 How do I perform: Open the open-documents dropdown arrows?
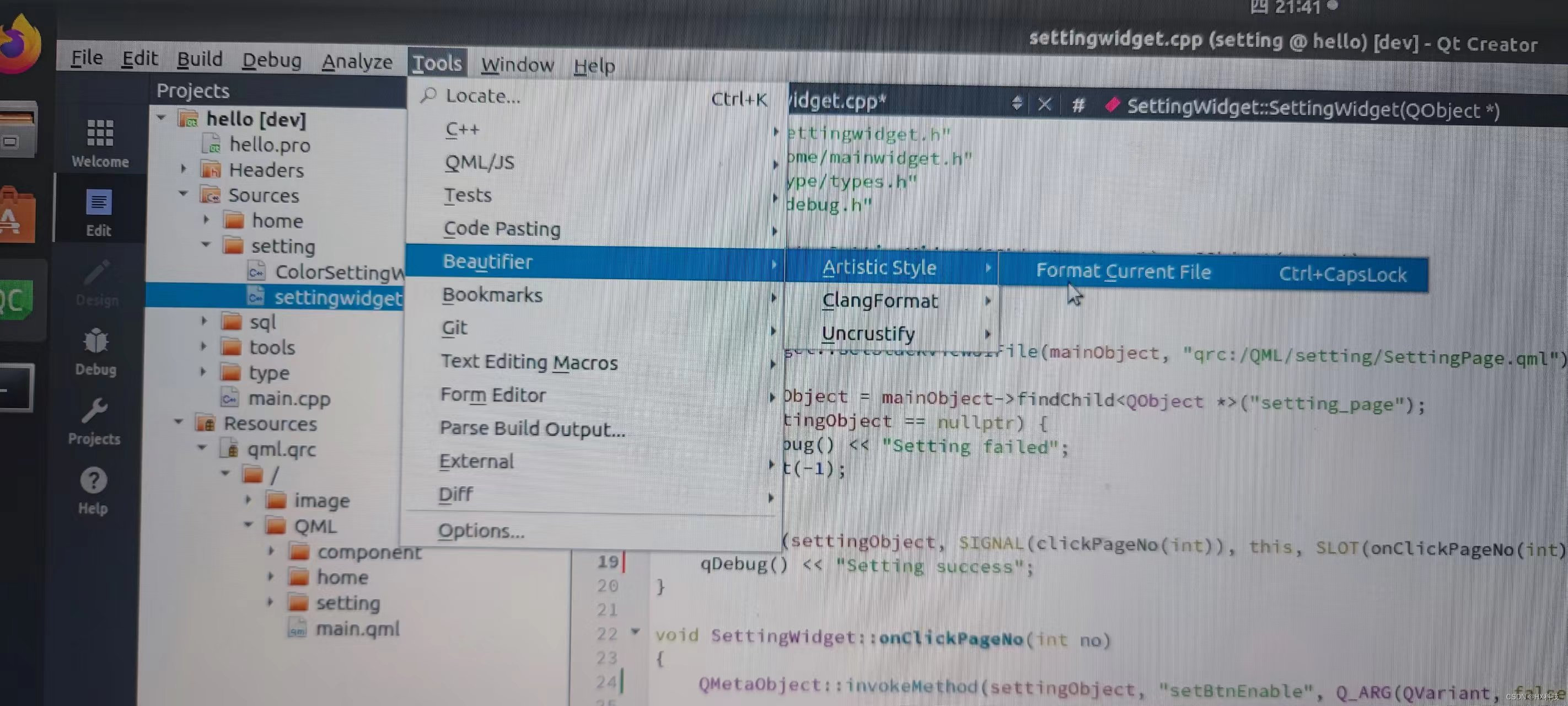(x=1017, y=103)
